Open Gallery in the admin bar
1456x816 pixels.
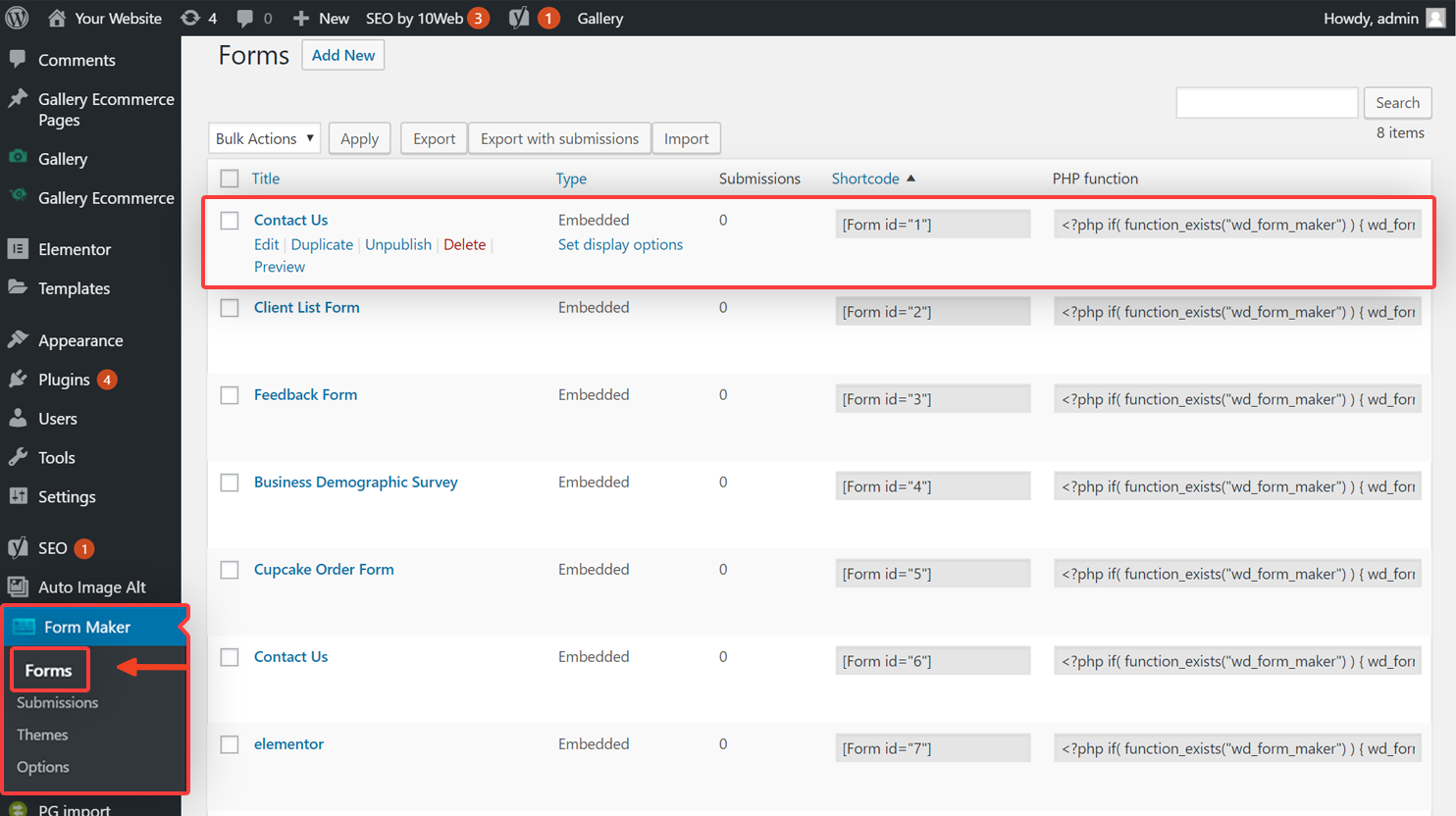(600, 19)
